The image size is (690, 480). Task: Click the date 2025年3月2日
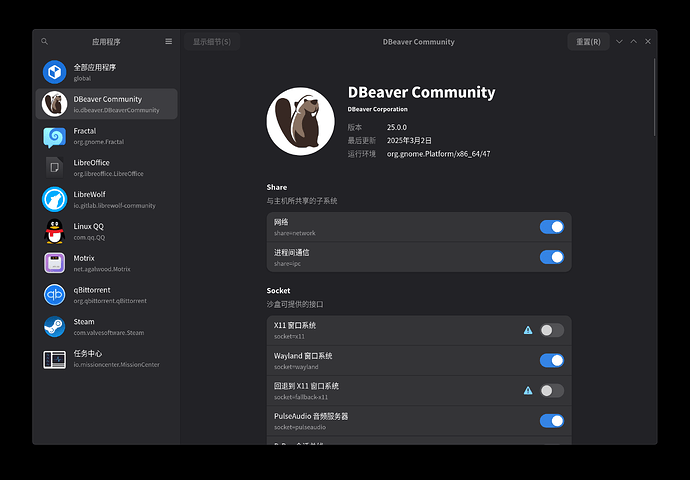coord(409,140)
